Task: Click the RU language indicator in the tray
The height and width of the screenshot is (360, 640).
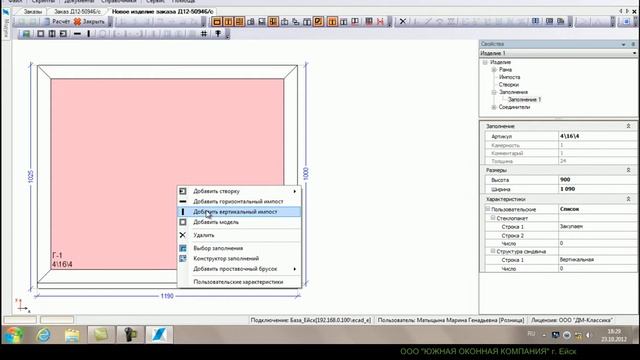Action: (531, 334)
